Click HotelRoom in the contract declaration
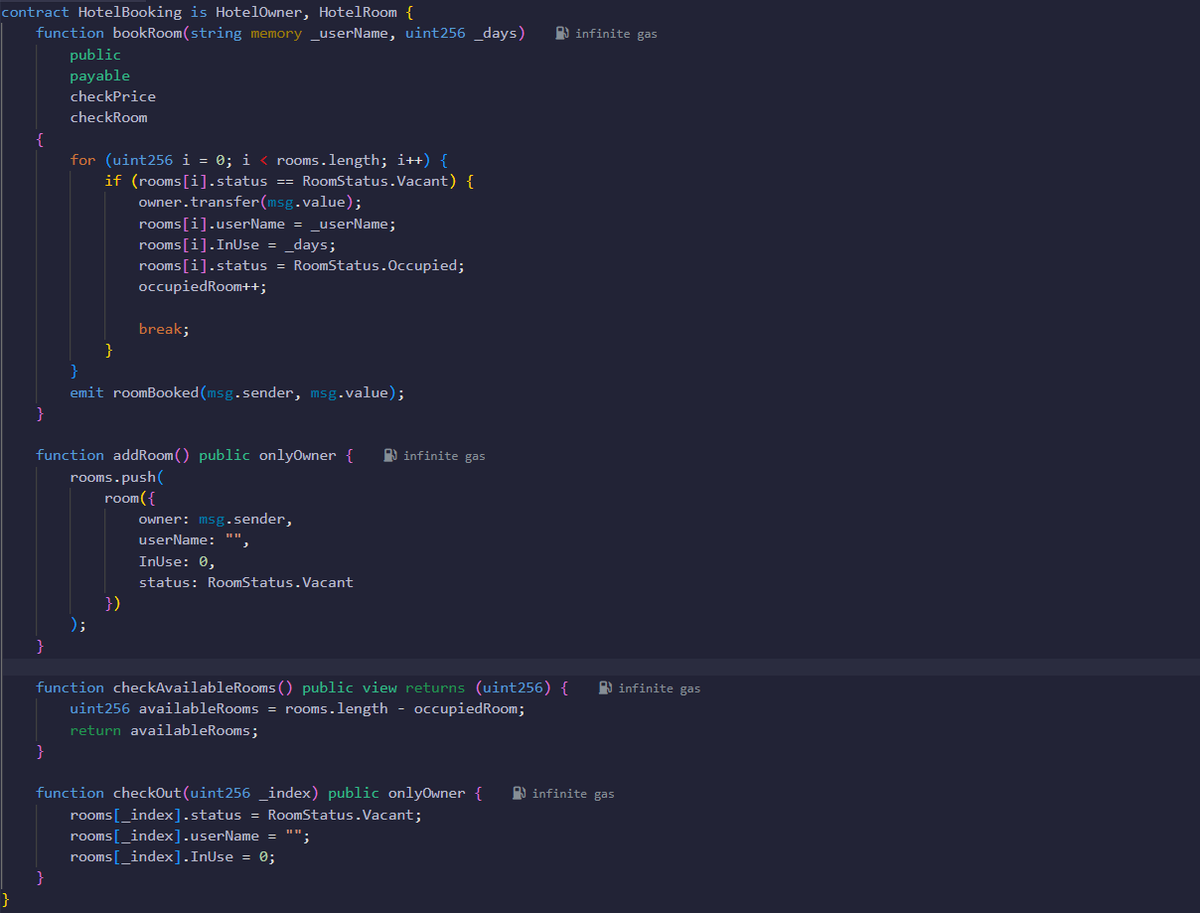The width and height of the screenshot is (1200, 913). [357, 12]
